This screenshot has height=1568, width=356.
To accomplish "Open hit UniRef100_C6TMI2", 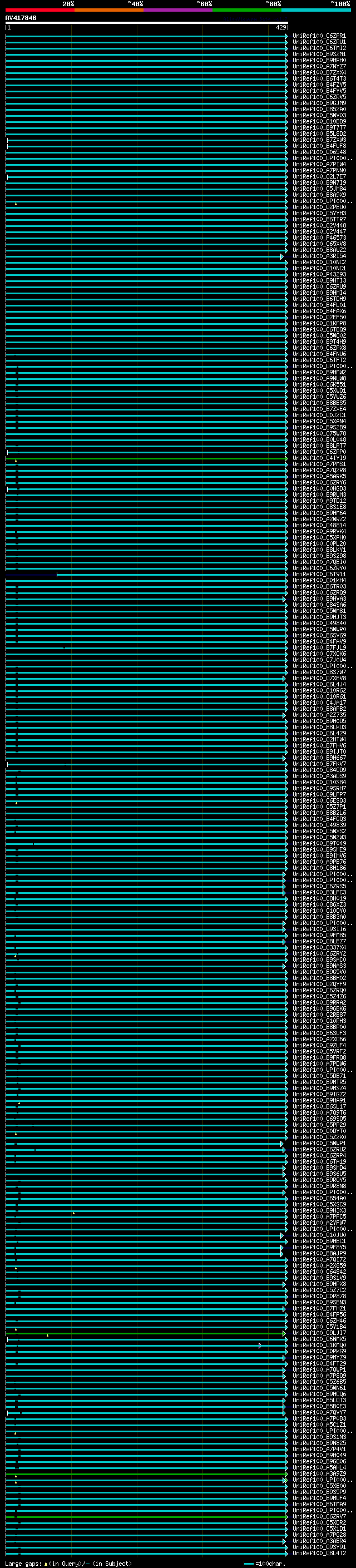I will click(319, 48).
